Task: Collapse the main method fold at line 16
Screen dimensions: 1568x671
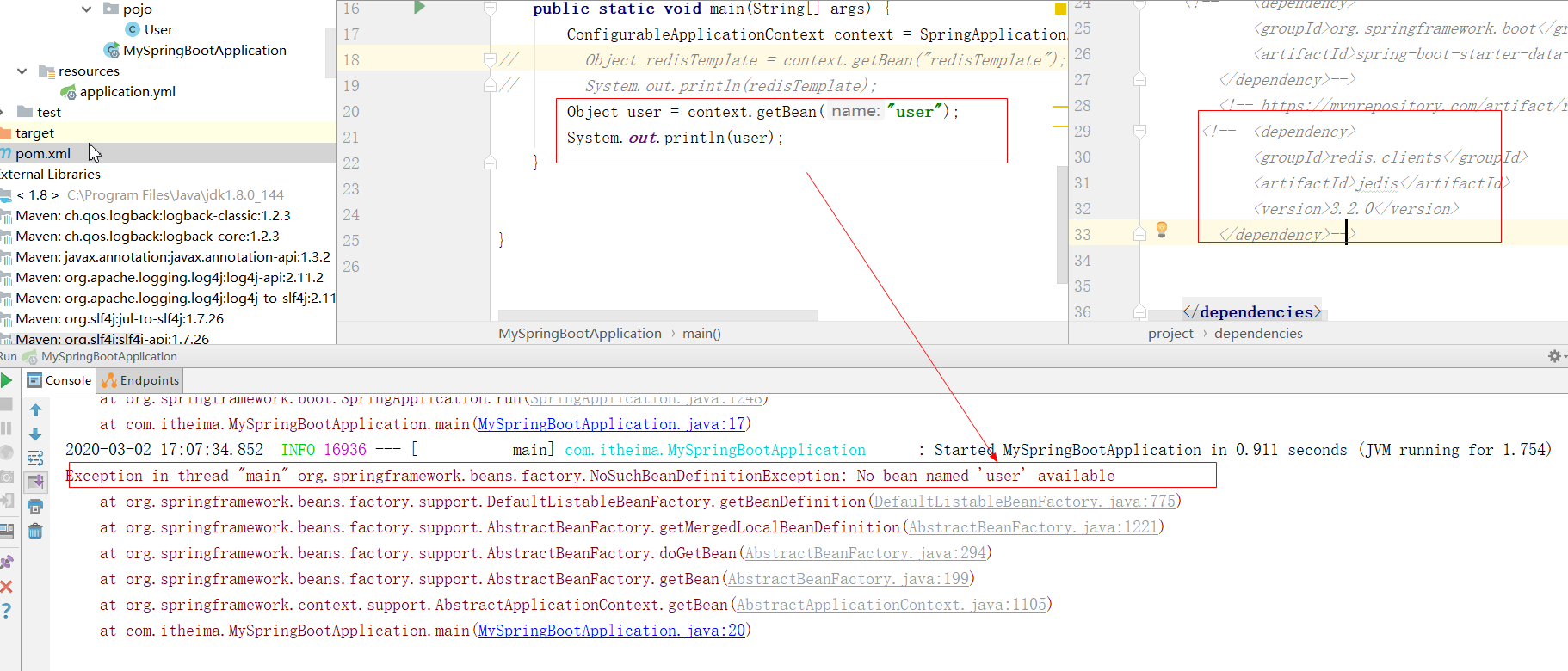Action: pyautogui.click(x=490, y=9)
